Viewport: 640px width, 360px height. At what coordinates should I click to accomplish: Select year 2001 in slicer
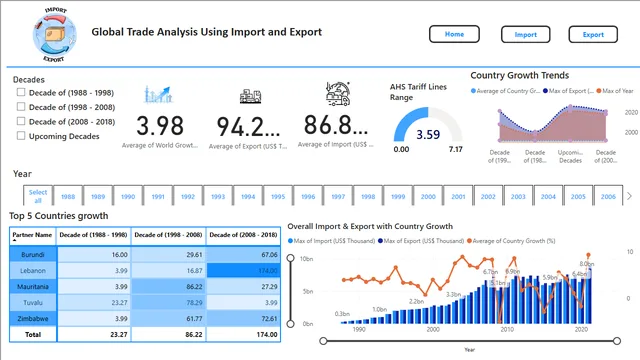click(458, 196)
